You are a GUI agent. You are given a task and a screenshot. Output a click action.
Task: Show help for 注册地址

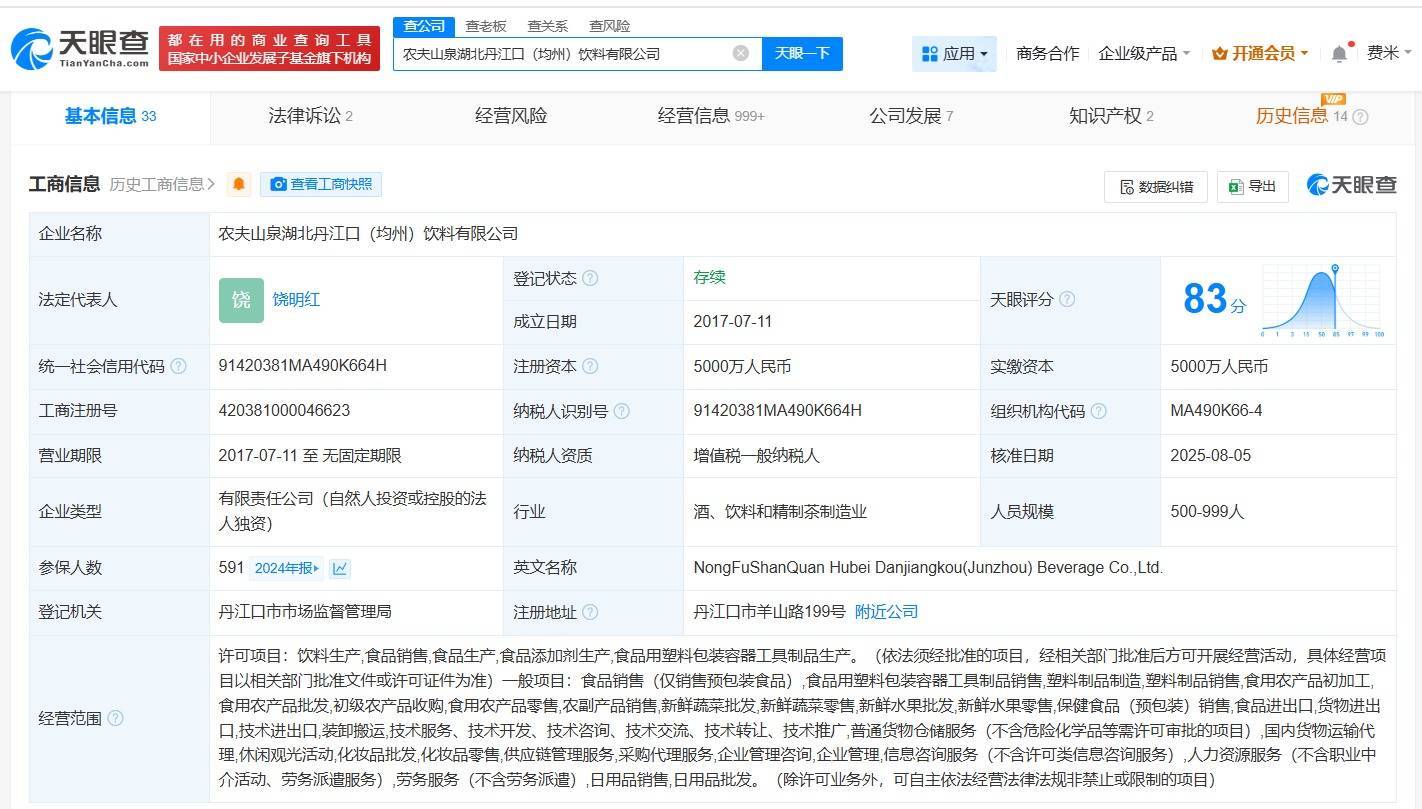pos(590,612)
